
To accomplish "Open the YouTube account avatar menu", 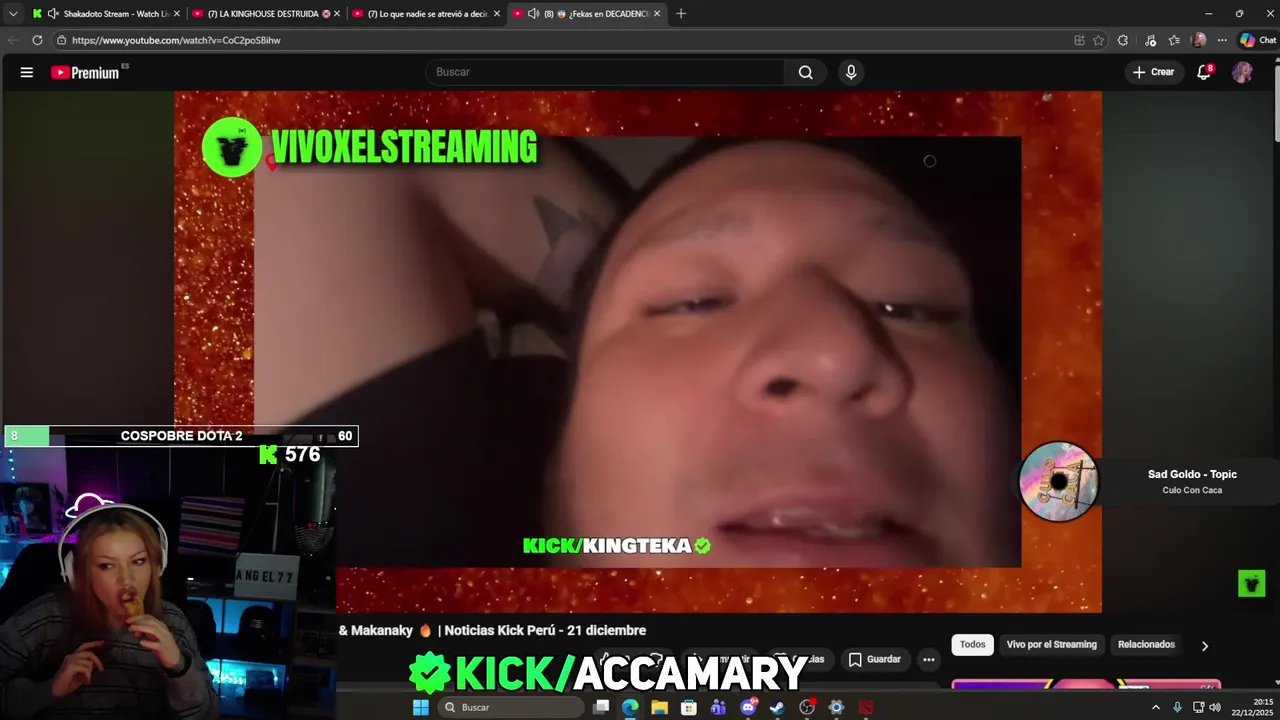I will [1242, 72].
